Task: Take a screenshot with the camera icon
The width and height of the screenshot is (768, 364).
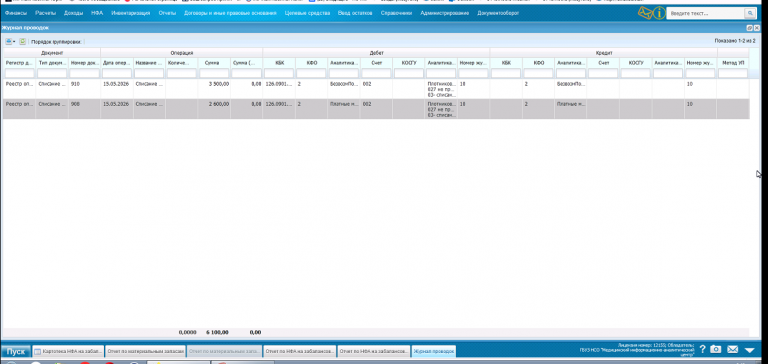Action: tap(716, 349)
